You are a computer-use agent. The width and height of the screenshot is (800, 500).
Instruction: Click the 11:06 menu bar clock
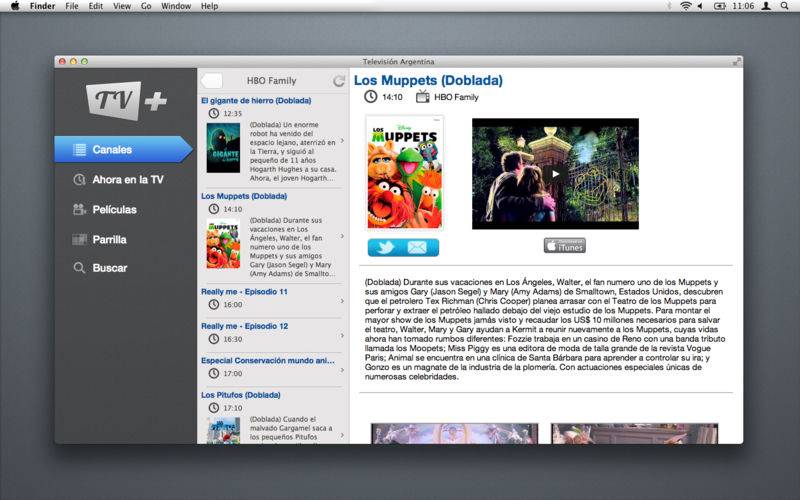pos(743,6)
